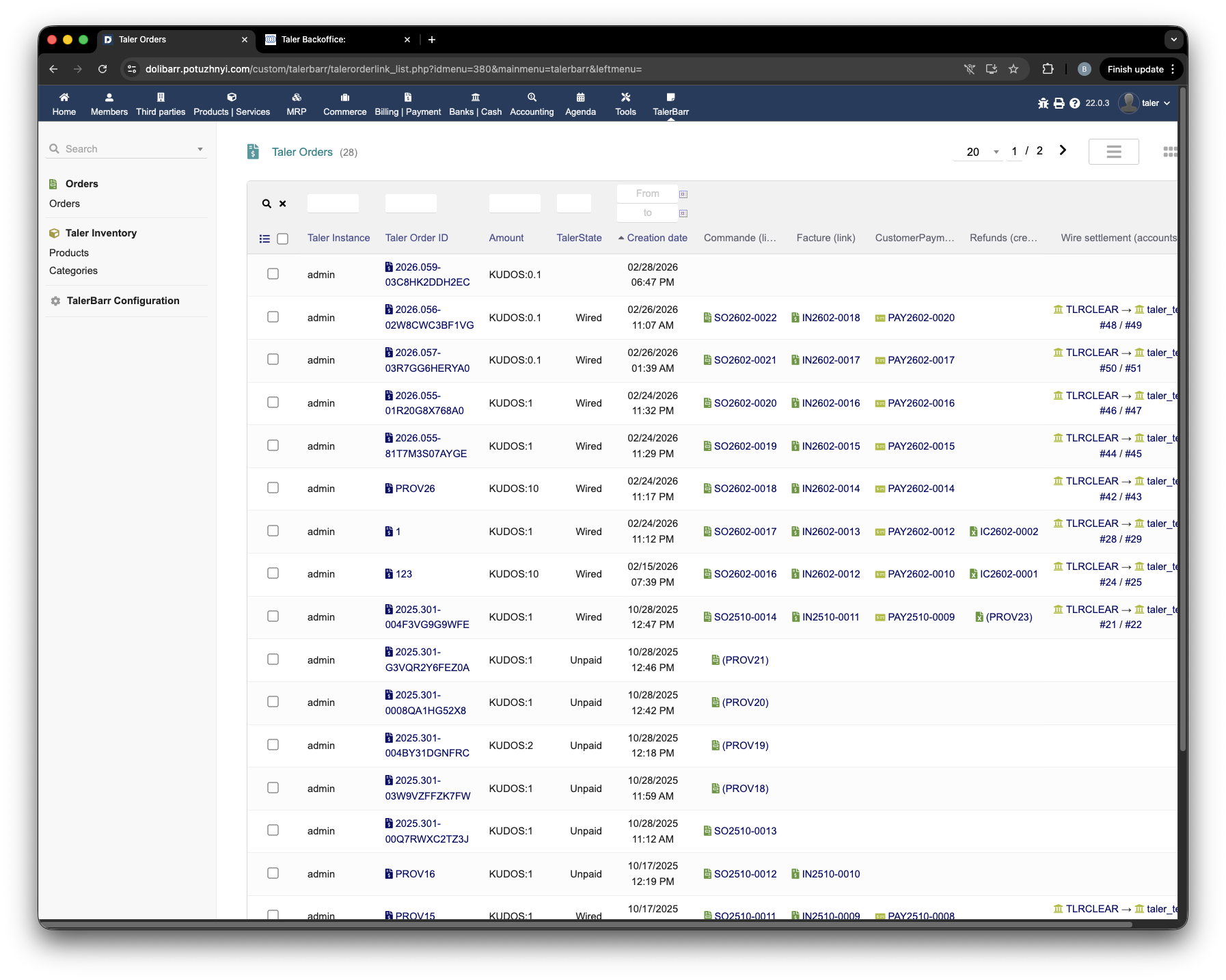Expand the sidebar Search dropdown arrow
Screen dimensions: 1226x980
[200, 149]
